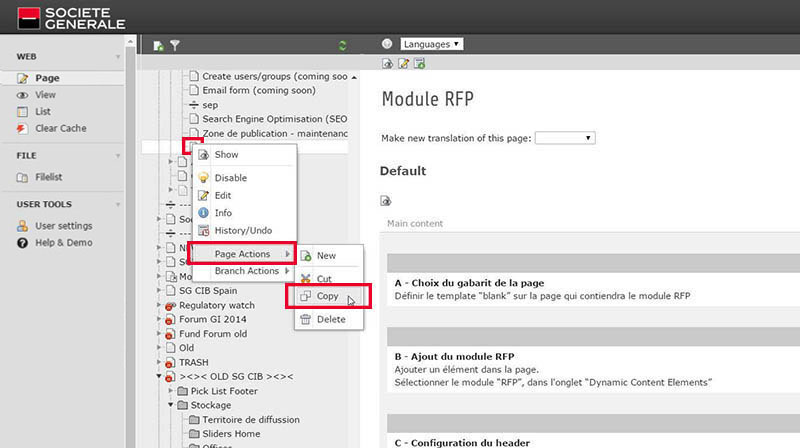
Task: Select Fund Forum old page
Action: (x=213, y=334)
